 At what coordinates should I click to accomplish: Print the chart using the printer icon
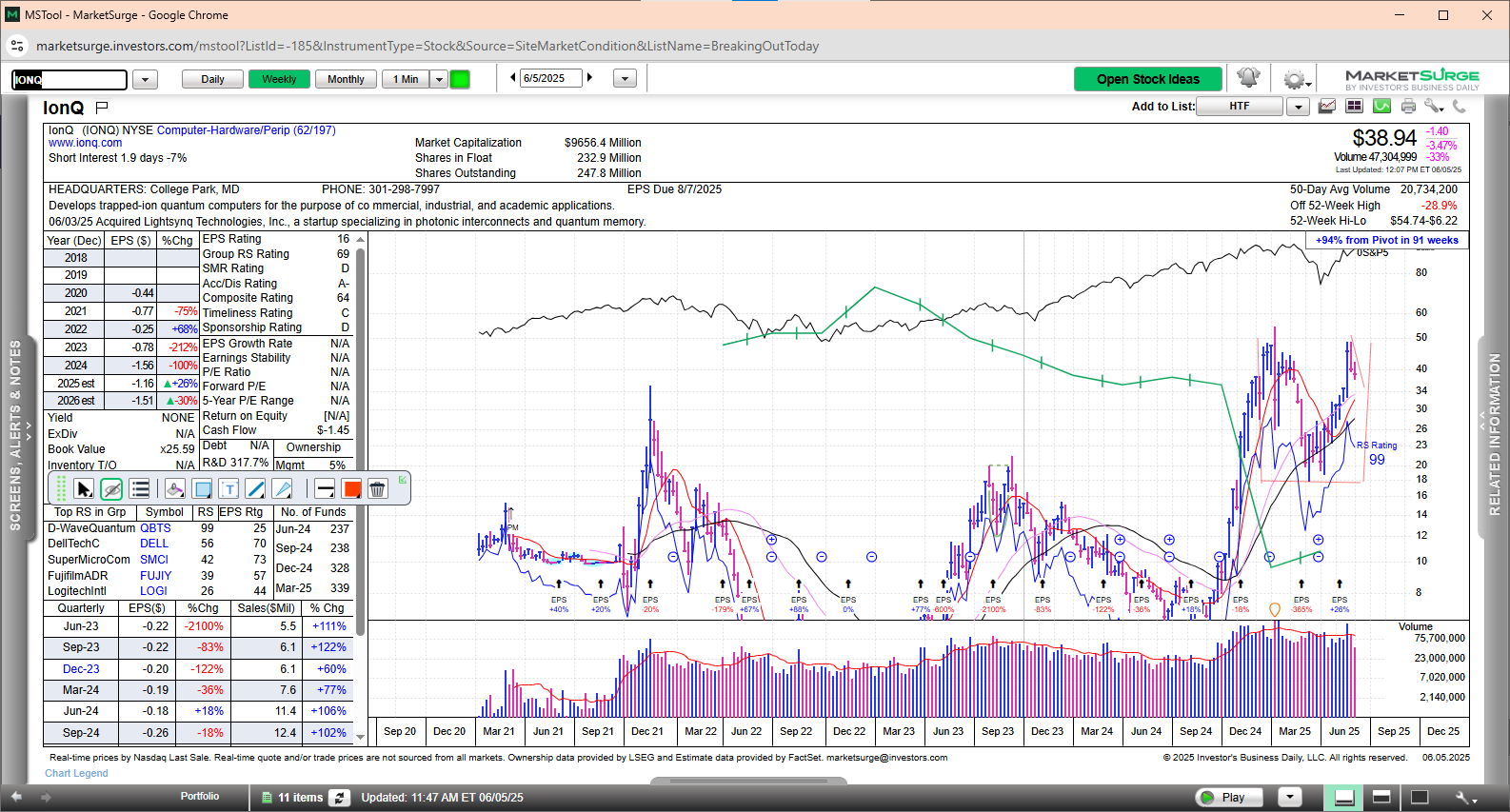click(x=1408, y=107)
